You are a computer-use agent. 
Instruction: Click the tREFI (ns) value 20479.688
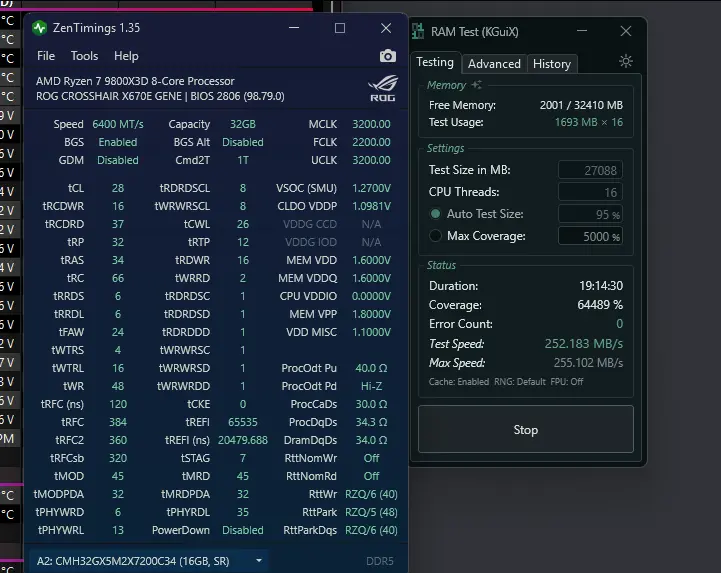(243, 440)
